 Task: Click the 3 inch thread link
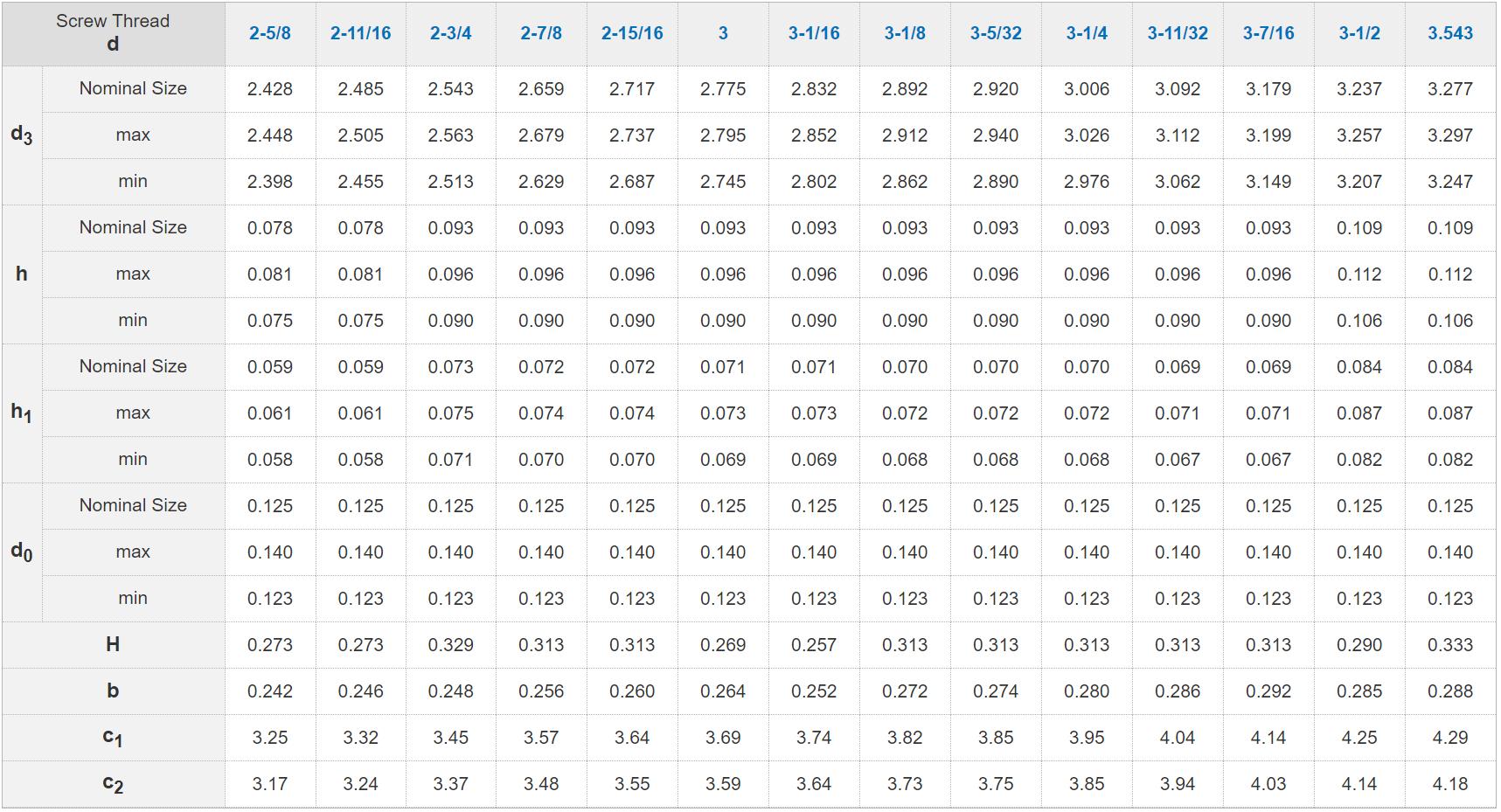tap(723, 33)
